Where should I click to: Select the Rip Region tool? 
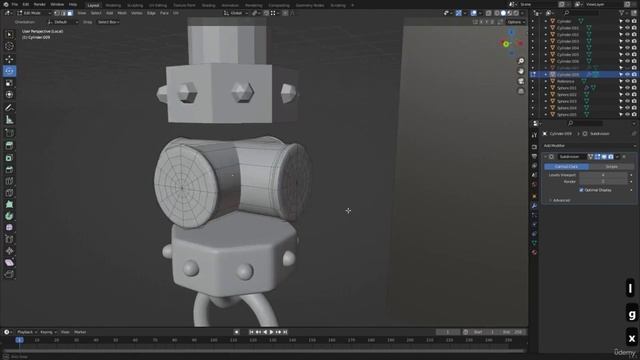[x=9, y=274]
